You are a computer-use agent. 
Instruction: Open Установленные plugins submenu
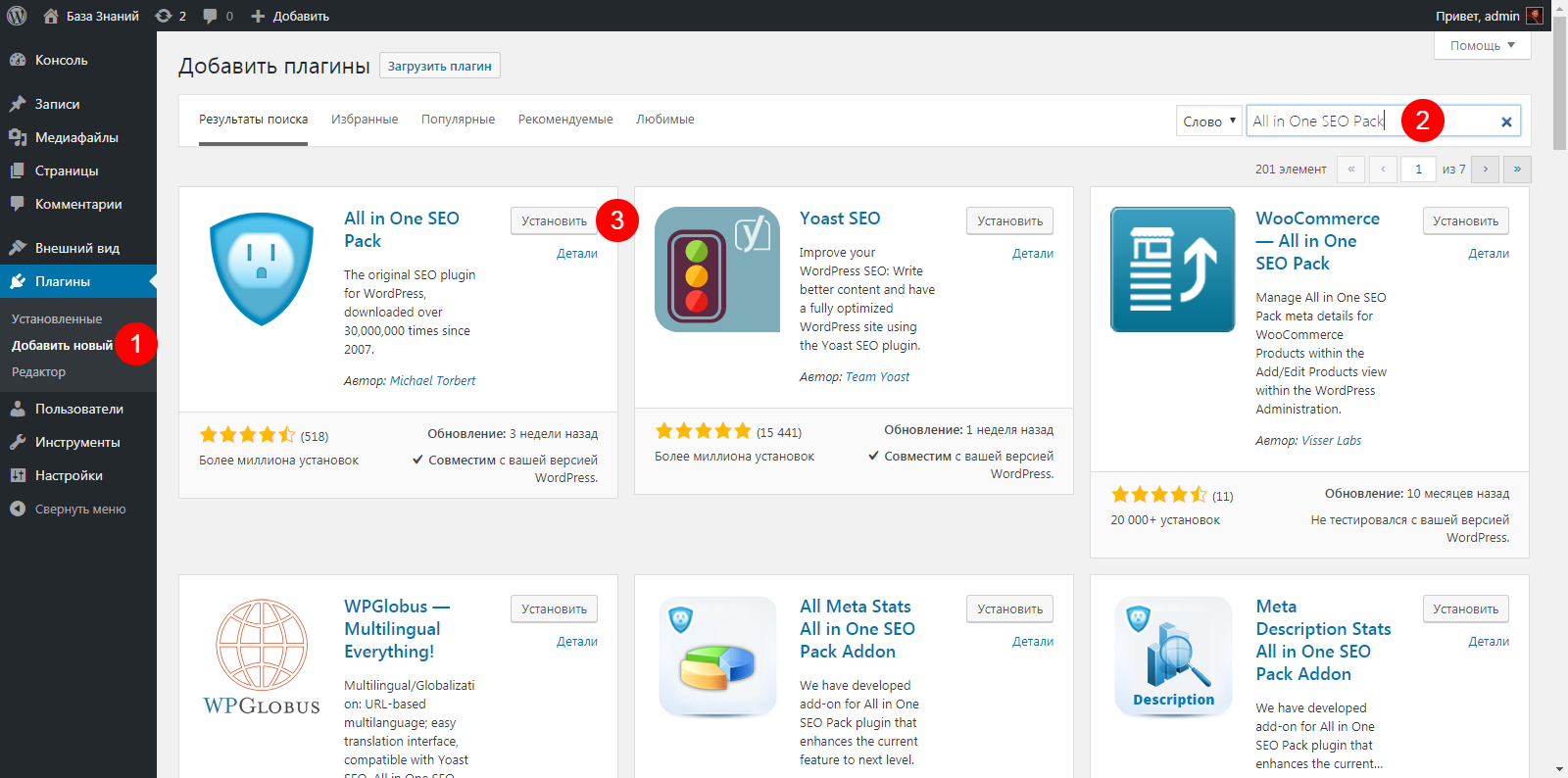57,319
